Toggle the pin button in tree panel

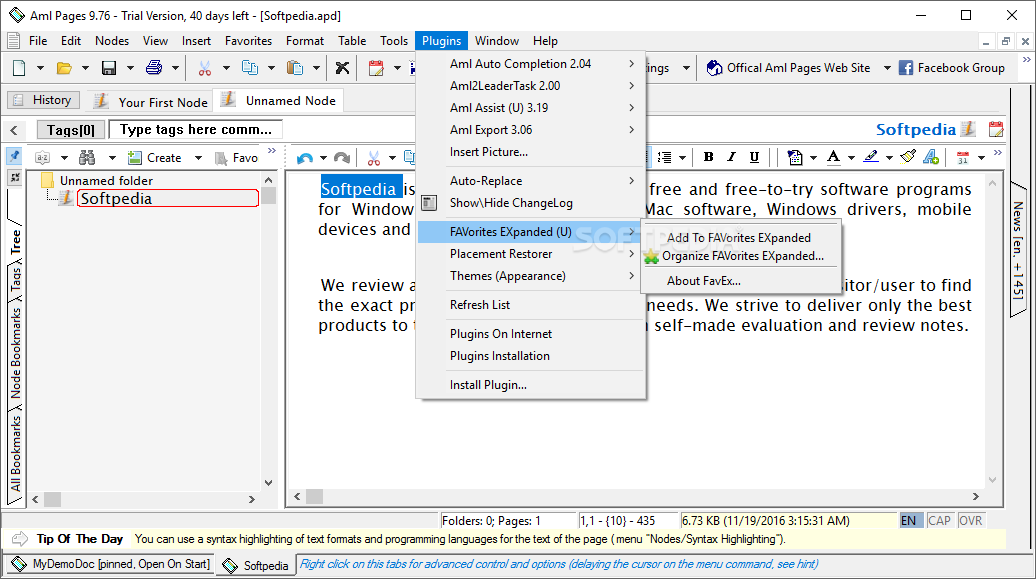pos(15,156)
